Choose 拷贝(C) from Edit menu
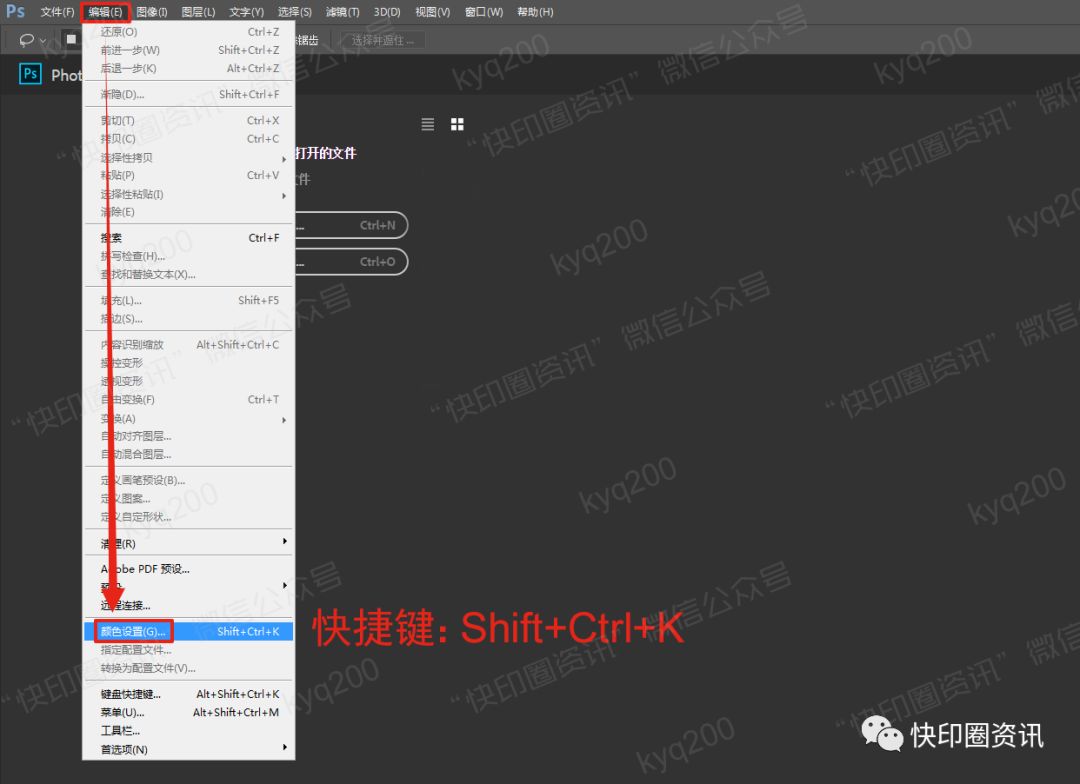The height and width of the screenshot is (784, 1080). (189, 138)
